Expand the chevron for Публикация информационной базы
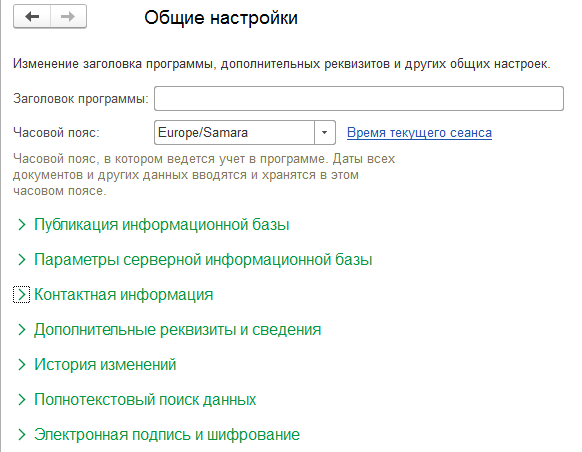Screen dimensions: 582x452 point(22,225)
